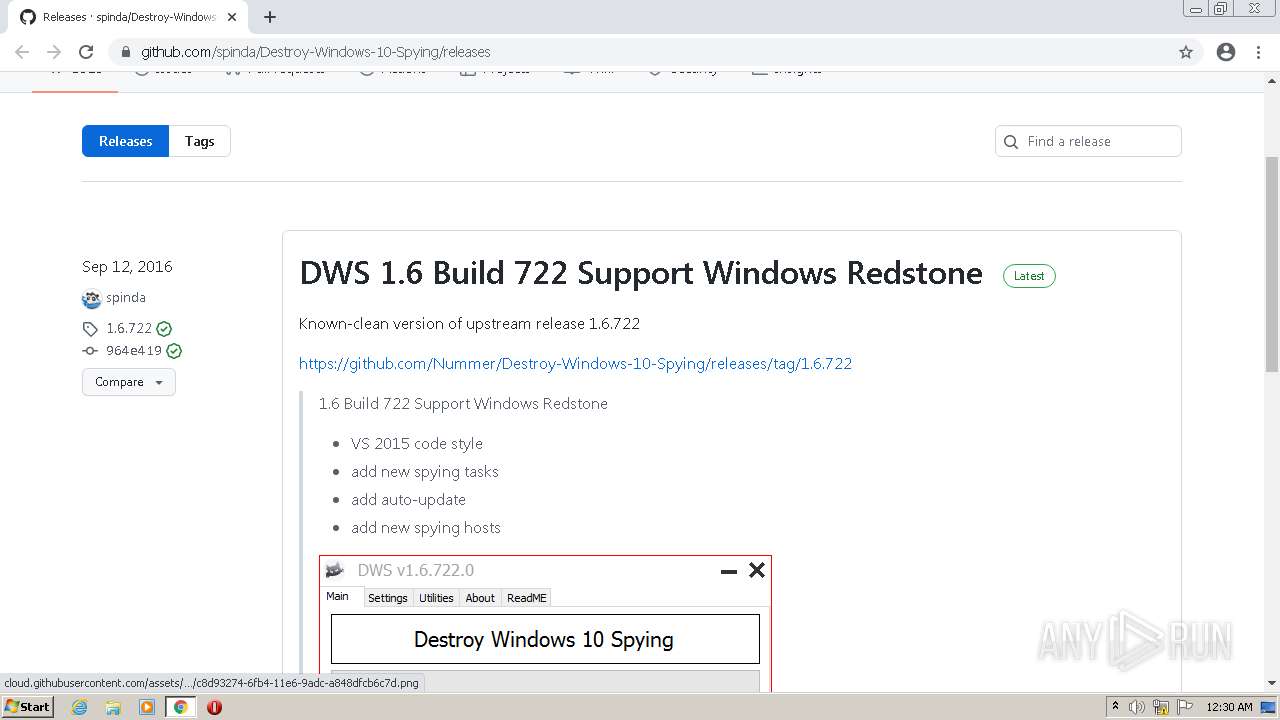This screenshot has width=1280, height=720.
Task: Click the verified badge next to tag 1.6.722
Action: (x=164, y=329)
